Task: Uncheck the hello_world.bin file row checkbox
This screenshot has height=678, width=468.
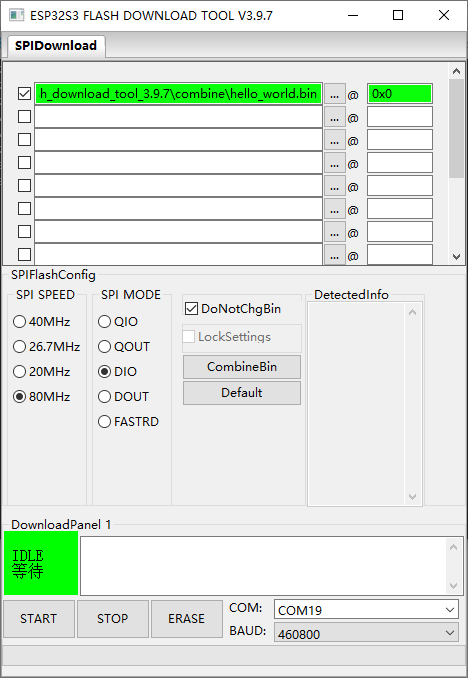Action: [25, 93]
